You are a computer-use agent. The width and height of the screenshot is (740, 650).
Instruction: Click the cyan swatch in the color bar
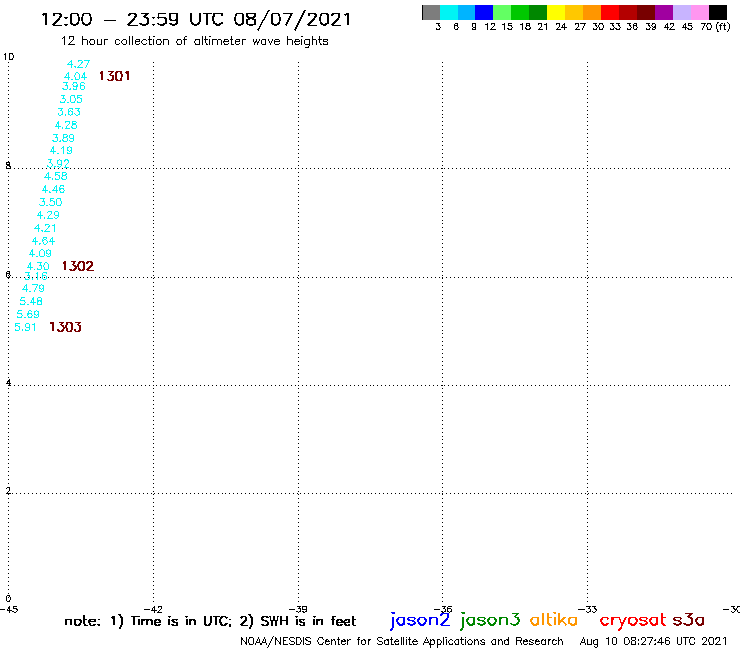[x=449, y=12]
